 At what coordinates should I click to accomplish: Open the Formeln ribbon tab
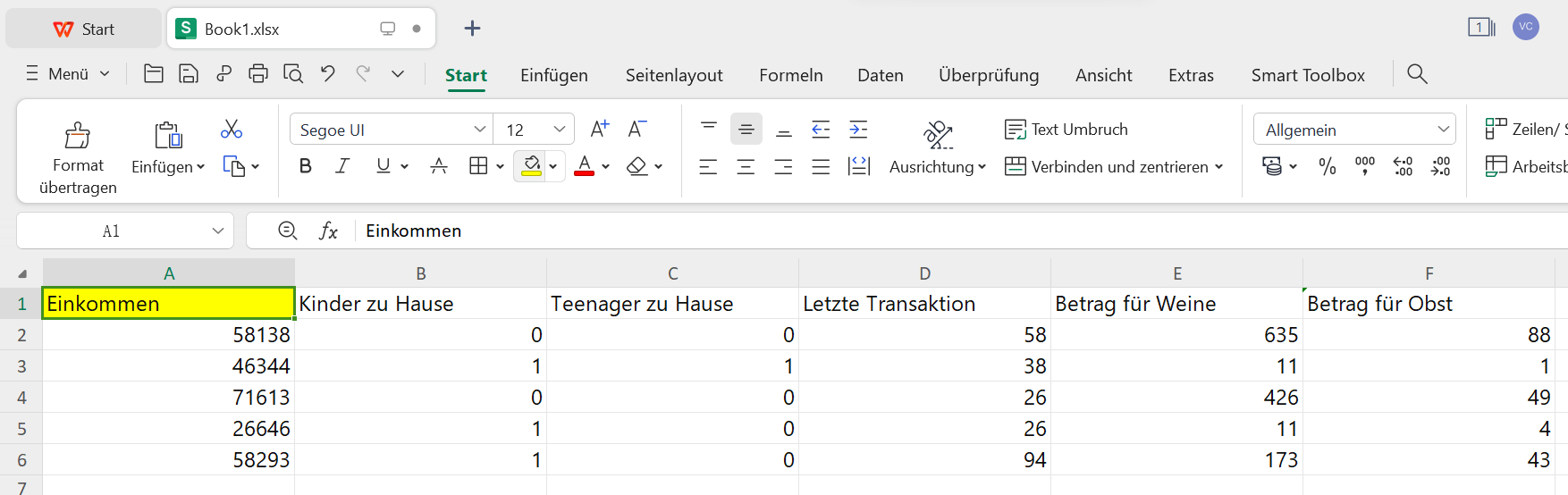790,76
